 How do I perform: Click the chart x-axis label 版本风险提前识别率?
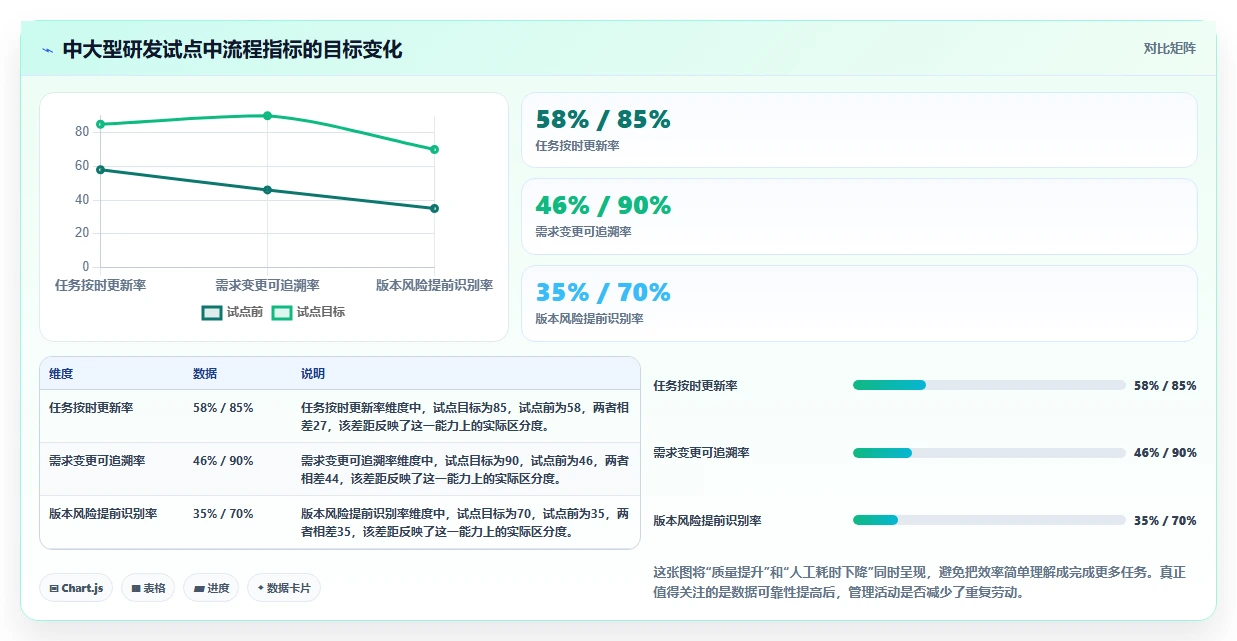[434, 285]
